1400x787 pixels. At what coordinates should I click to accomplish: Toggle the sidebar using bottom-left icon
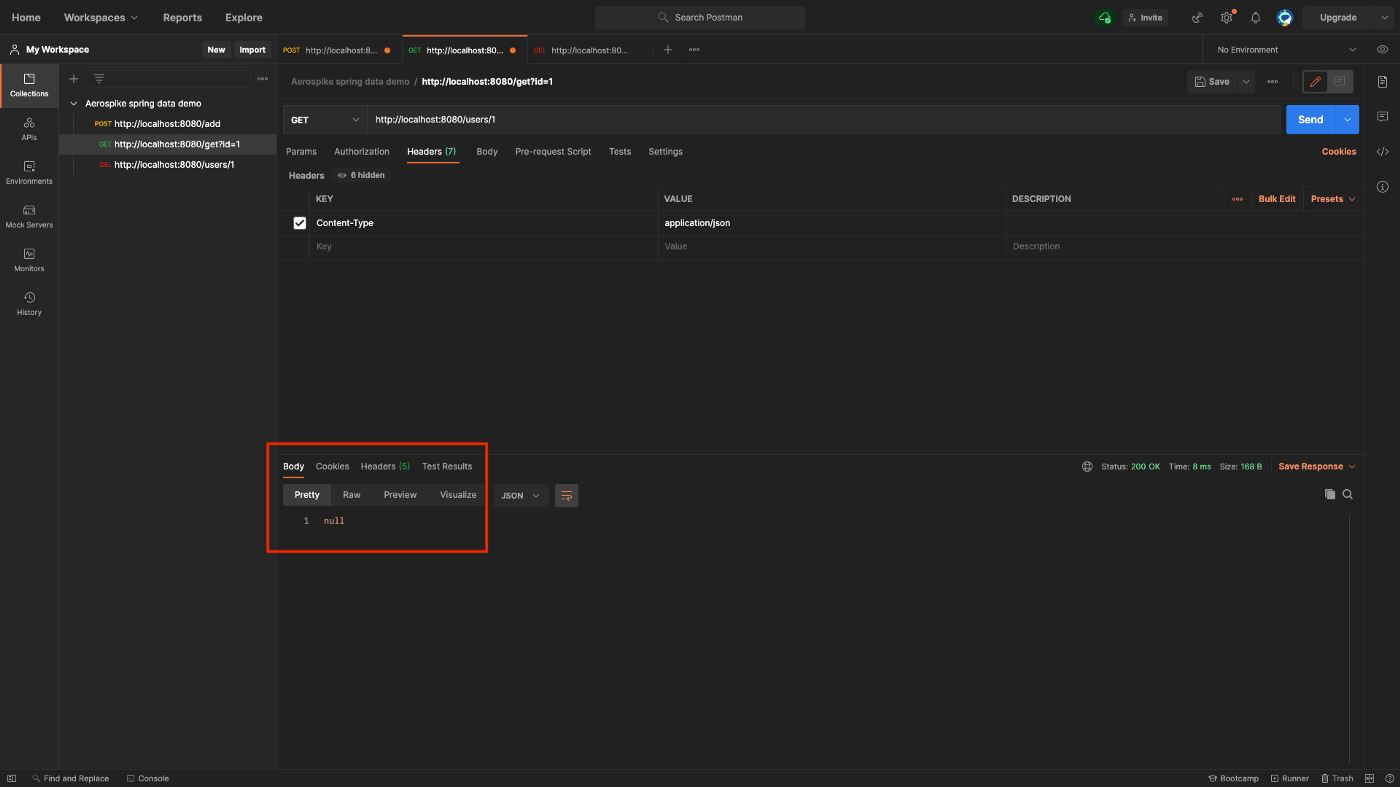click(x=12, y=778)
